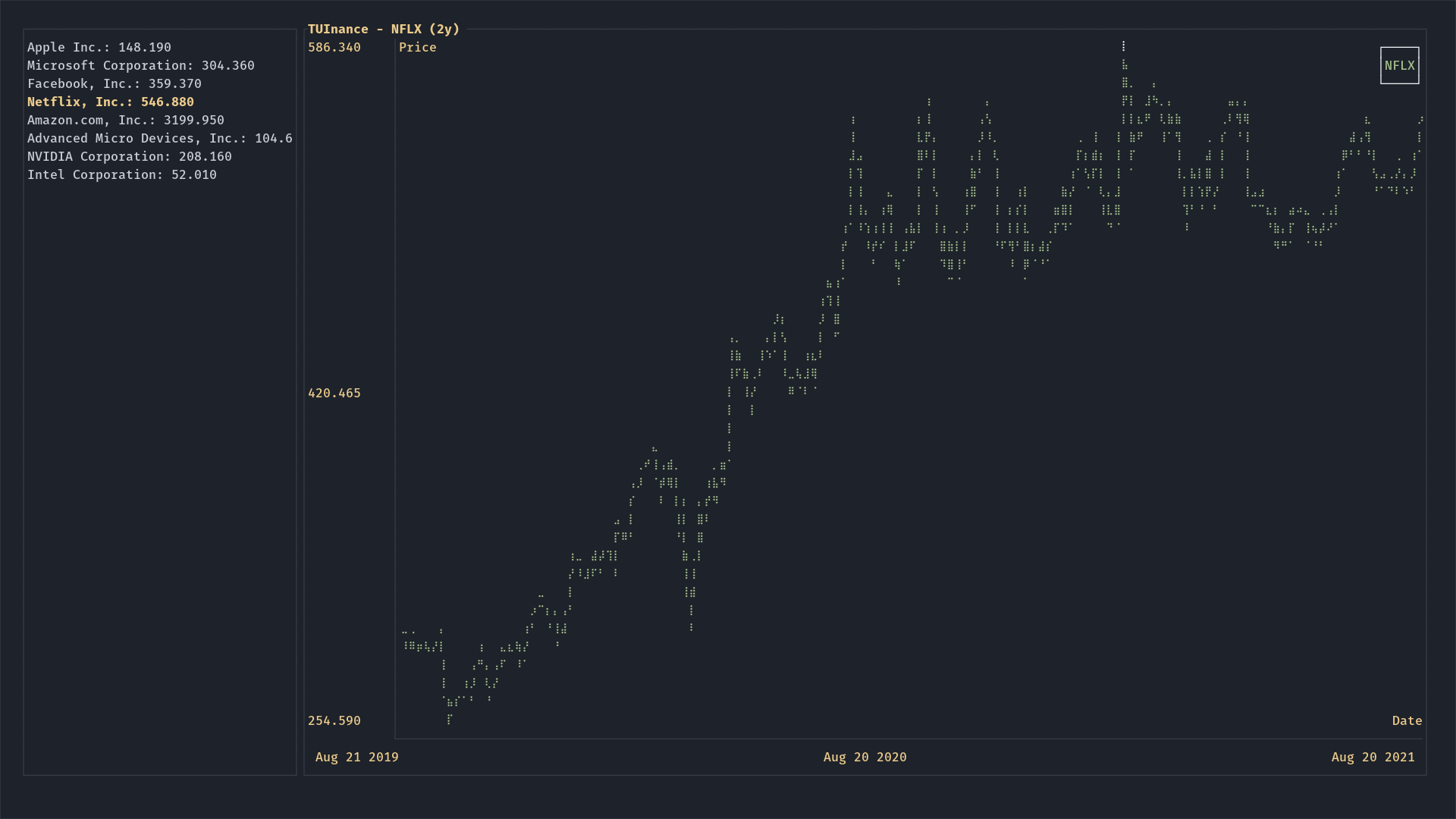This screenshot has width=1456, height=819.
Task: Click the Aug 20 2021 date label
Action: point(1373,757)
